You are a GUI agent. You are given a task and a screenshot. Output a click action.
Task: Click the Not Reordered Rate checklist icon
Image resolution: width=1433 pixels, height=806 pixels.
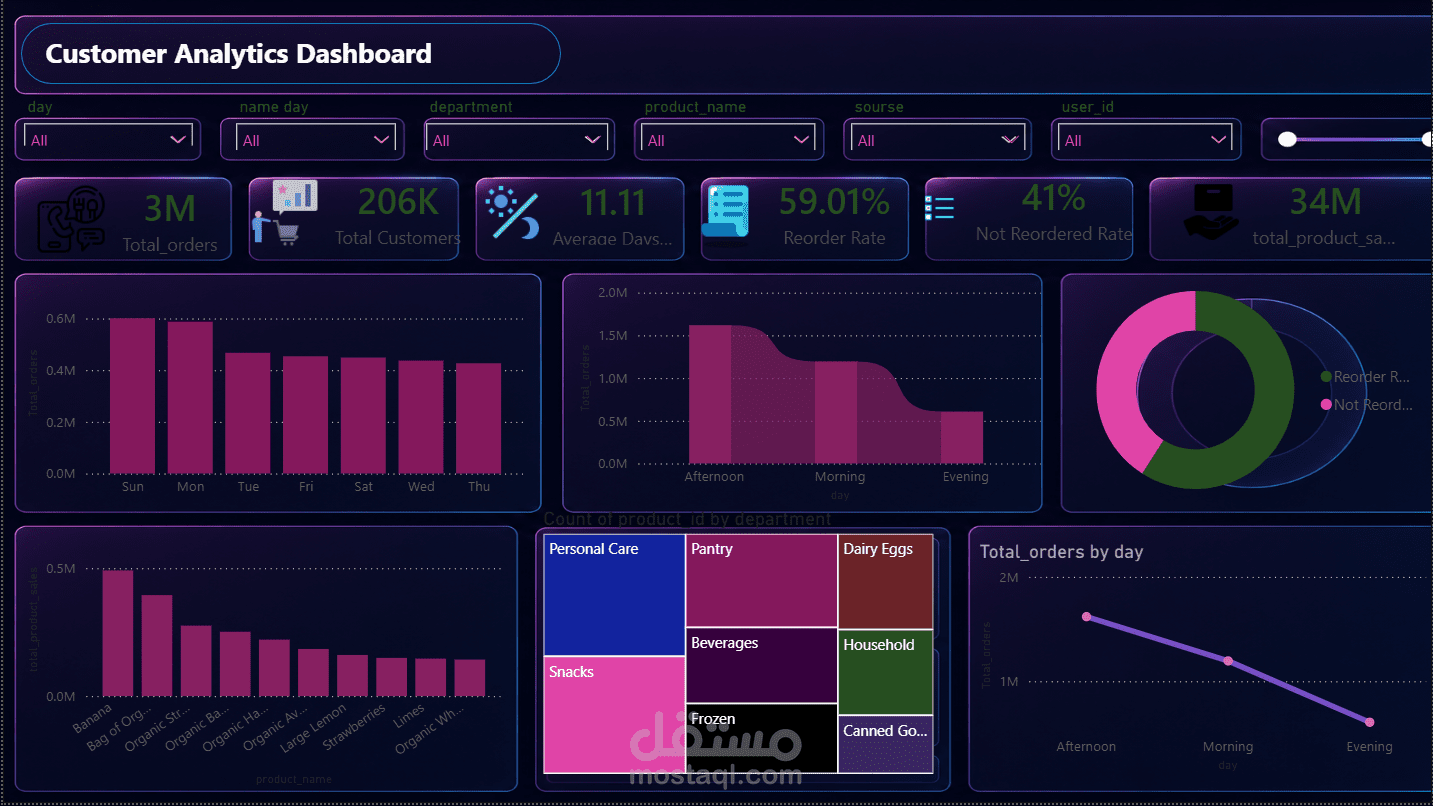point(940,208)
